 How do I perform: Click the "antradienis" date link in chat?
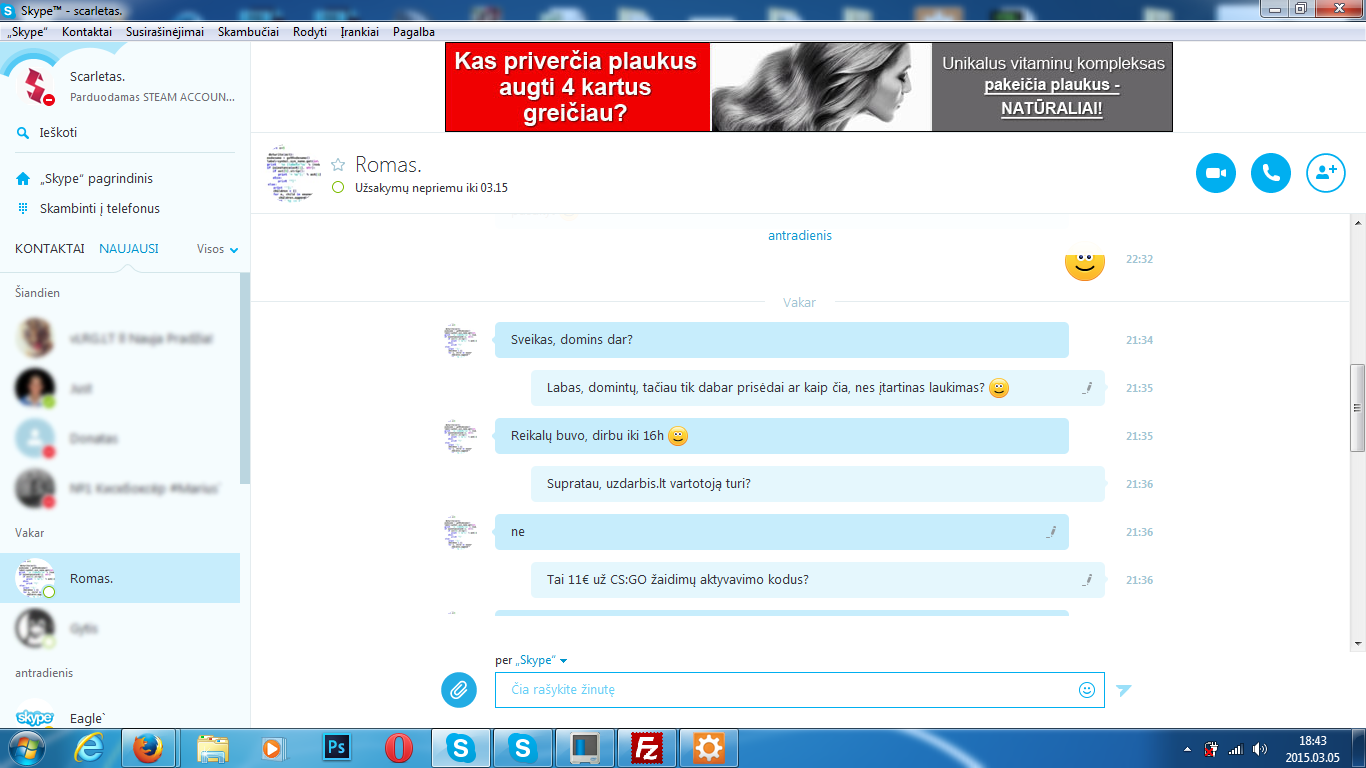(800, 236)
